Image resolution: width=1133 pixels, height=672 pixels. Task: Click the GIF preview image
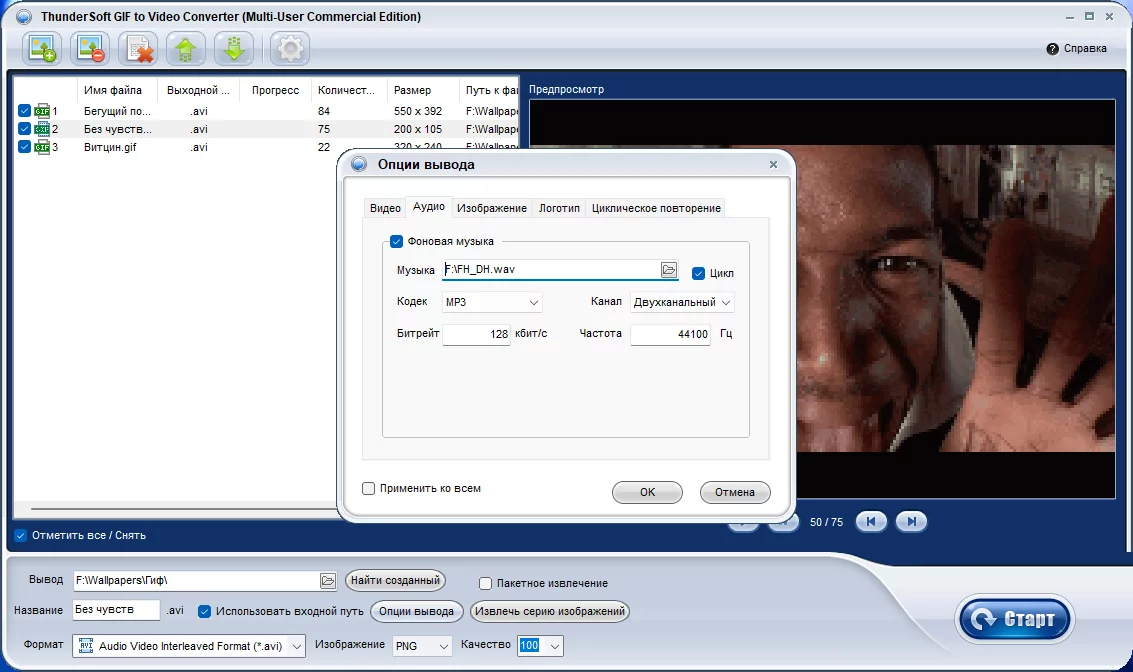click(956, 298)
